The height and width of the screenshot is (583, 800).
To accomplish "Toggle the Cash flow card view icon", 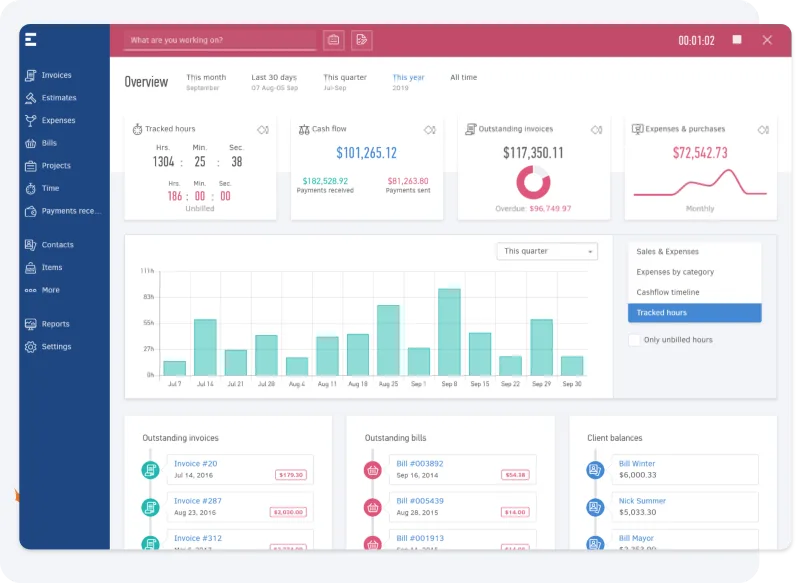I will pos(430,130).
